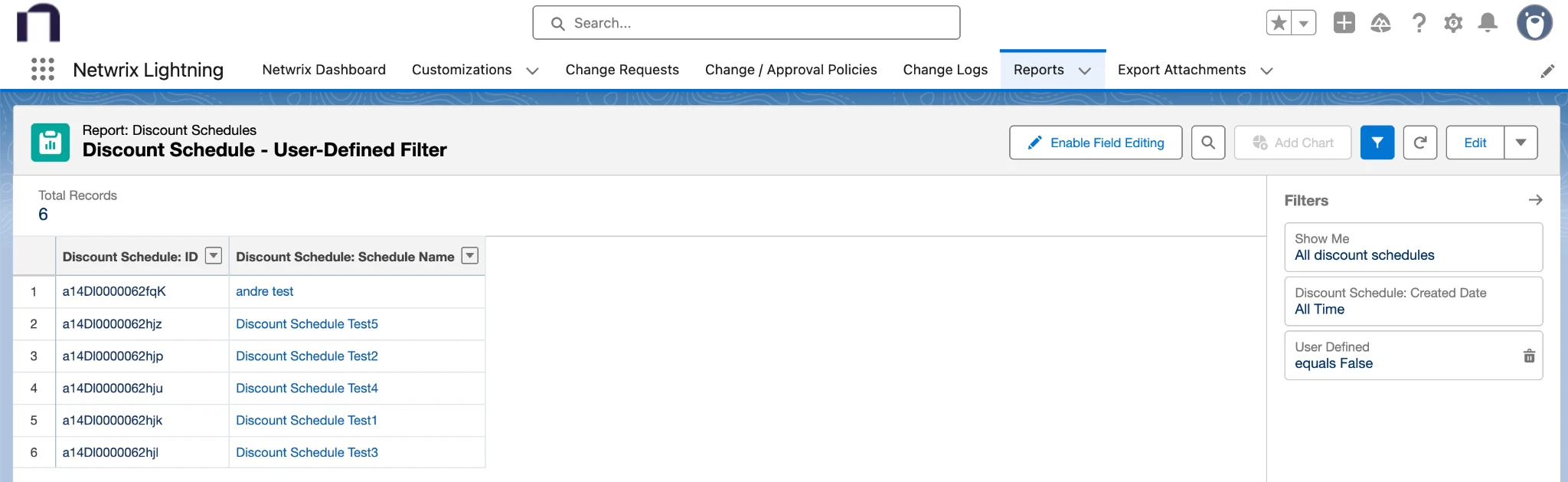Screen dimensions: 1568x482
Task: Select ID cell a14DI0000062hjp
Action: coord(142,356)
